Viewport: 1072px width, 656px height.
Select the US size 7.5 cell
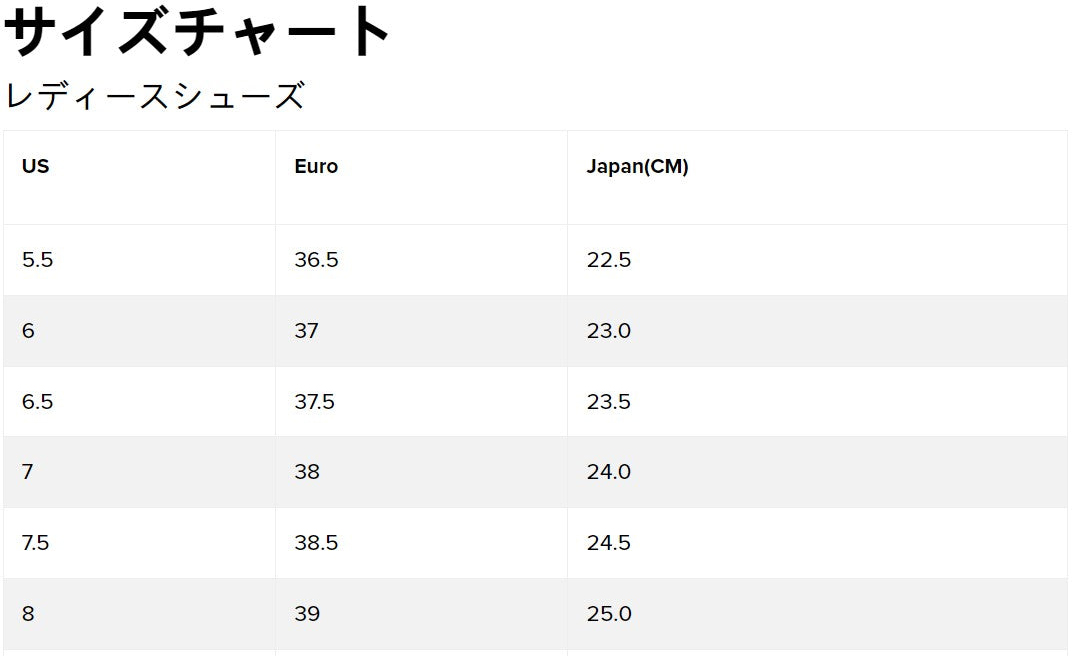[x=36, y=543]
